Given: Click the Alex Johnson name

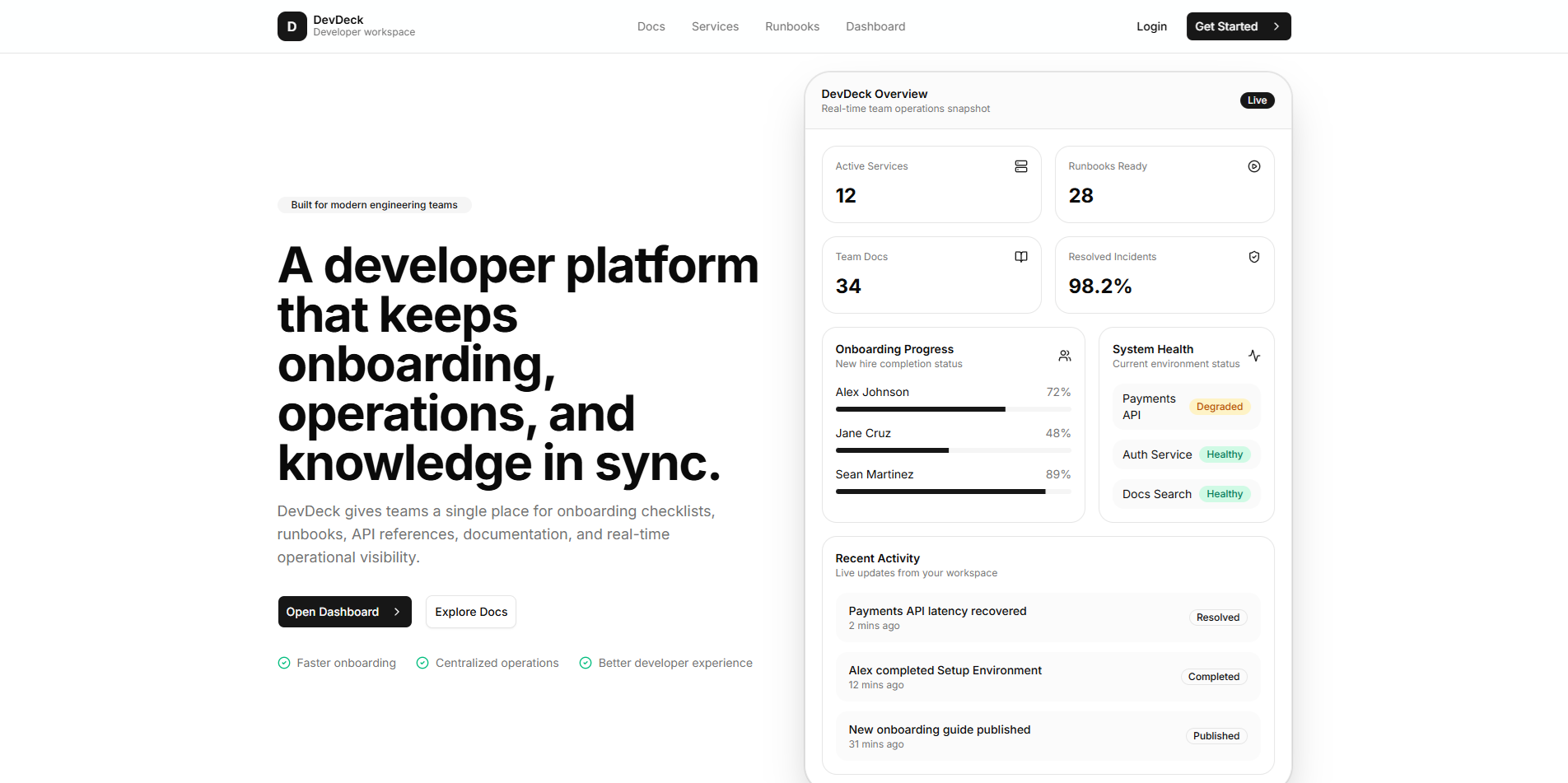Looking at the screenshot, I should point(872,392).
